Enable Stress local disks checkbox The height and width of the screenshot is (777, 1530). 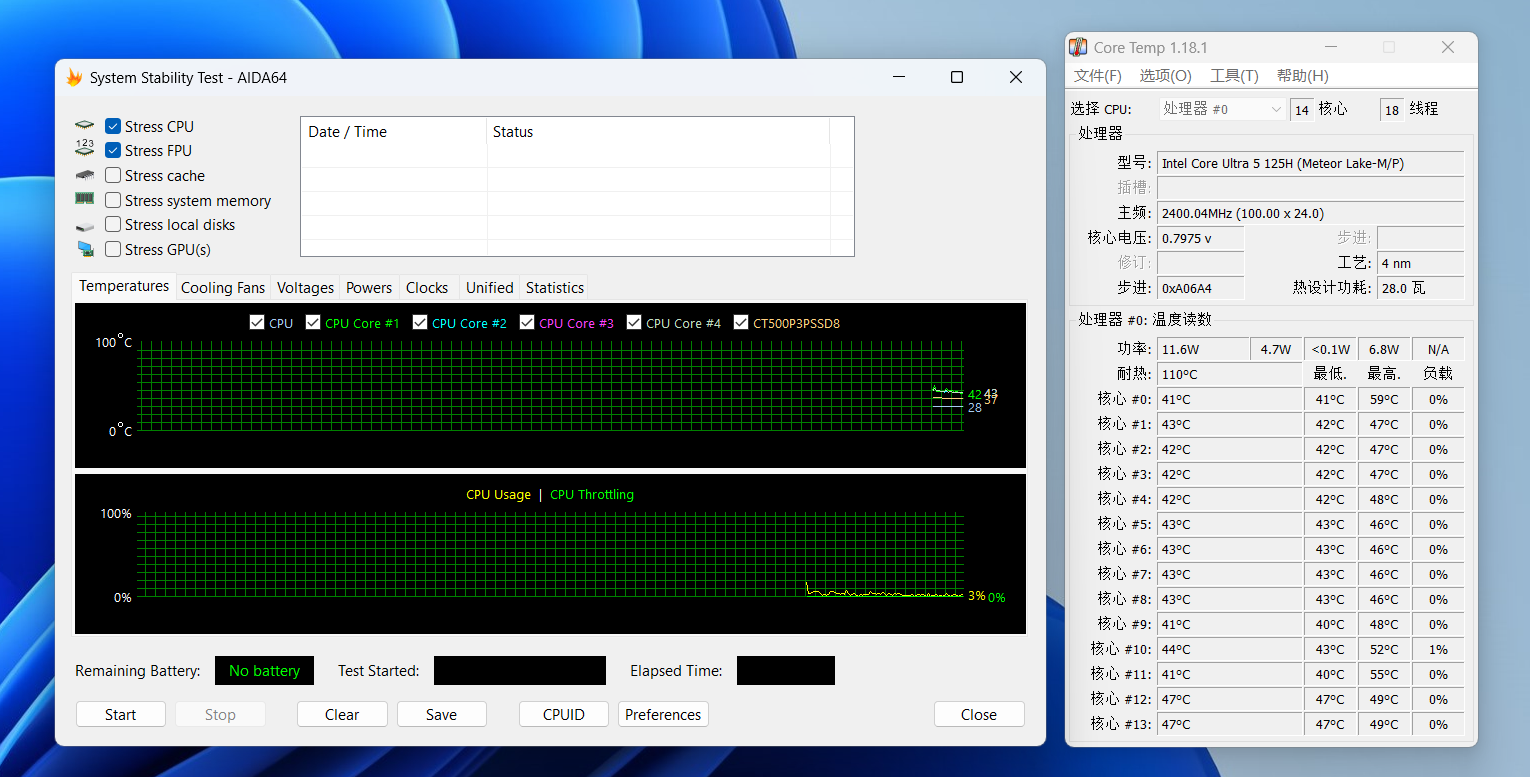113,225
